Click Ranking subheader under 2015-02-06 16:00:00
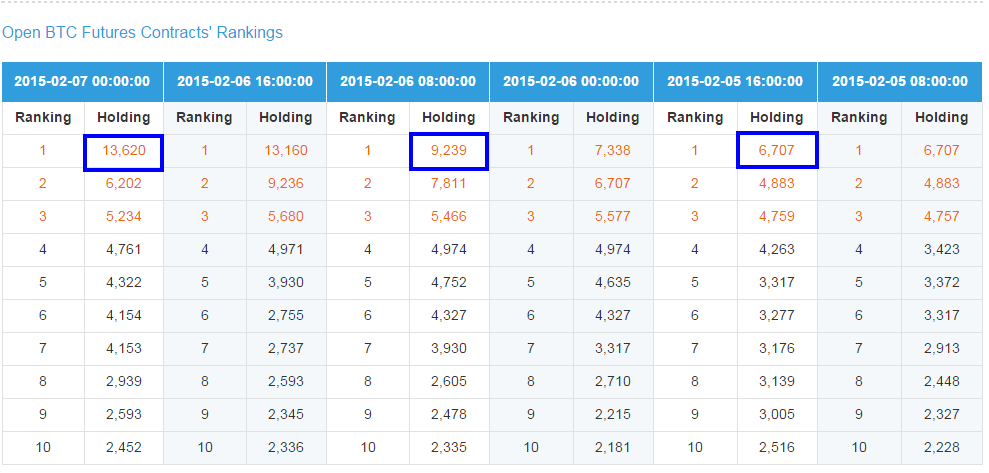Screen dimensions: 989x473 pos(204,118)
